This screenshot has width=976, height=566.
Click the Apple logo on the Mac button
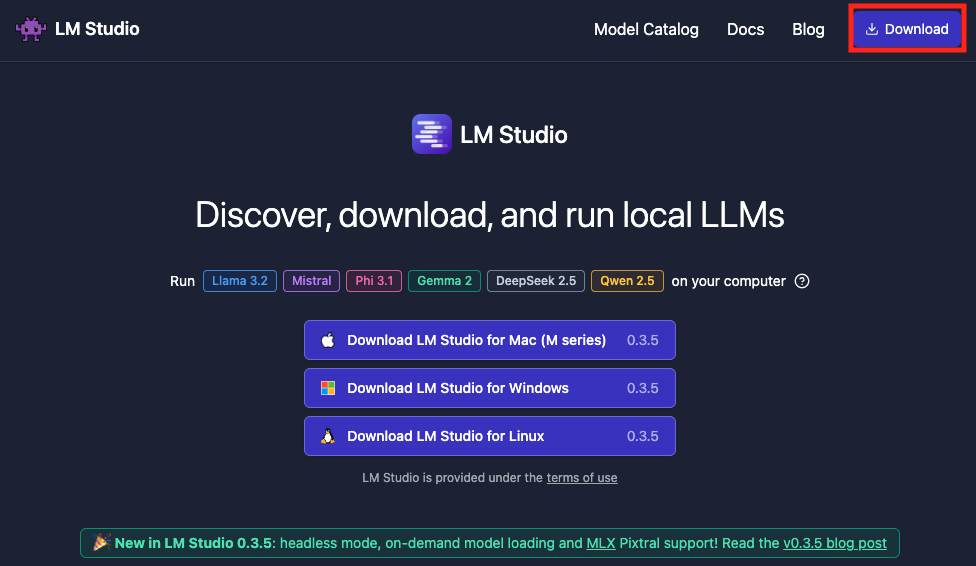(328, 340)
